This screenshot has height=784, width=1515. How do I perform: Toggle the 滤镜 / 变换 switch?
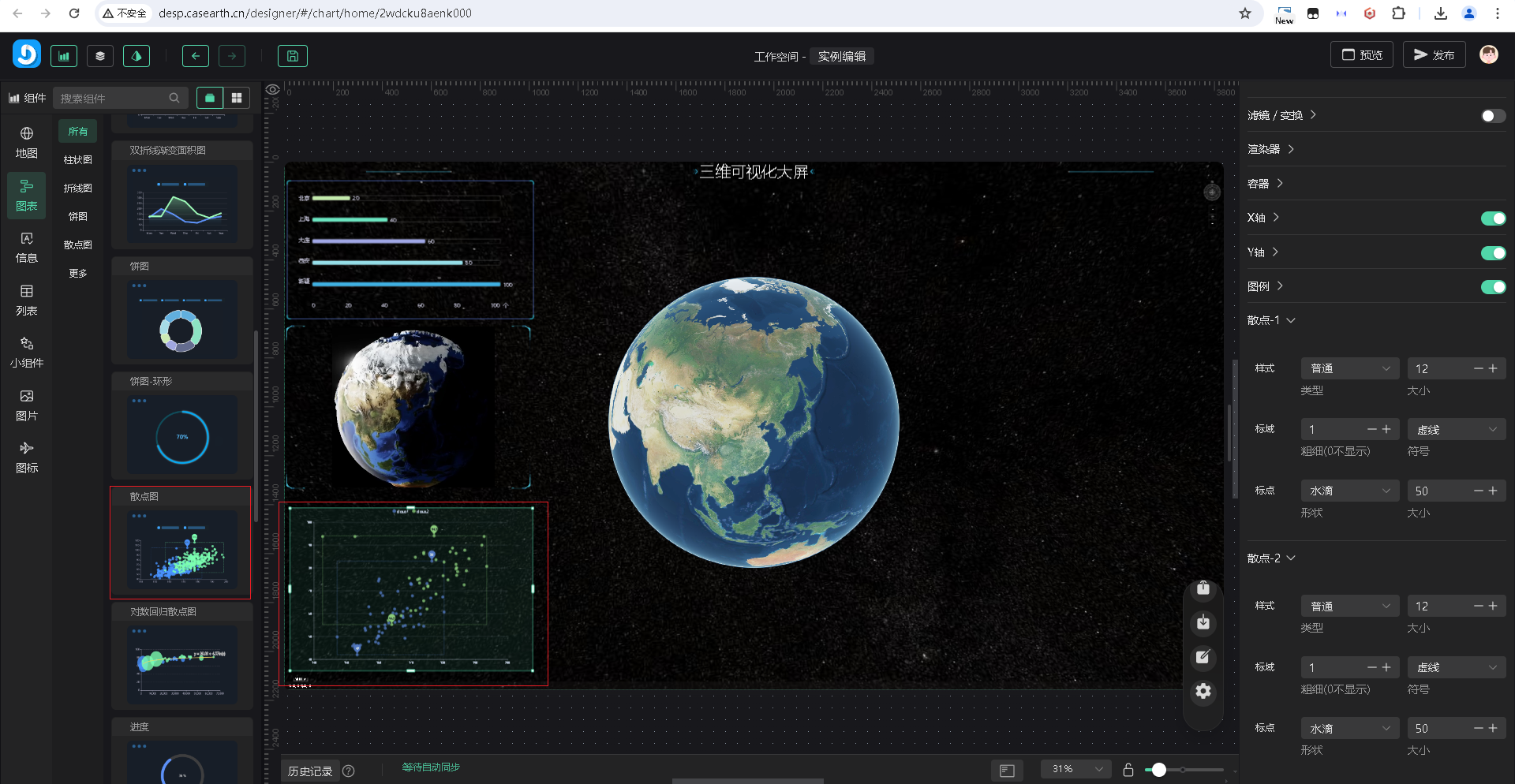(x=1492, y=116)
